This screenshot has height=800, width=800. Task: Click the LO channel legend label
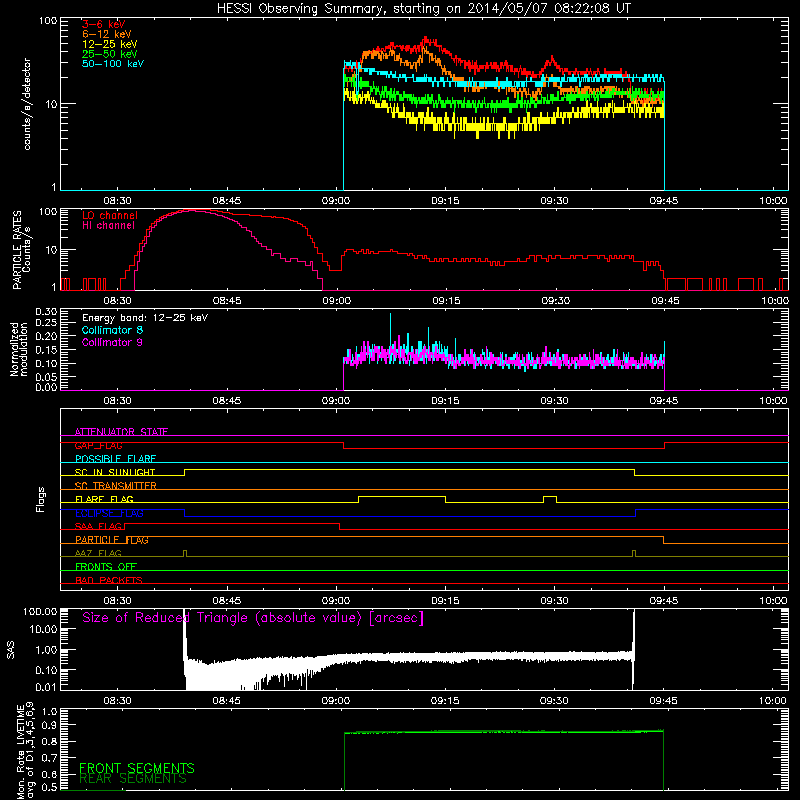click(110, 215)
